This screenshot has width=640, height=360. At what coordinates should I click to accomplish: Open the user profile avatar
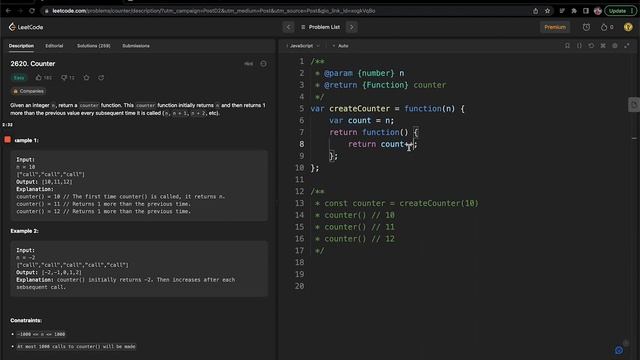628,27
